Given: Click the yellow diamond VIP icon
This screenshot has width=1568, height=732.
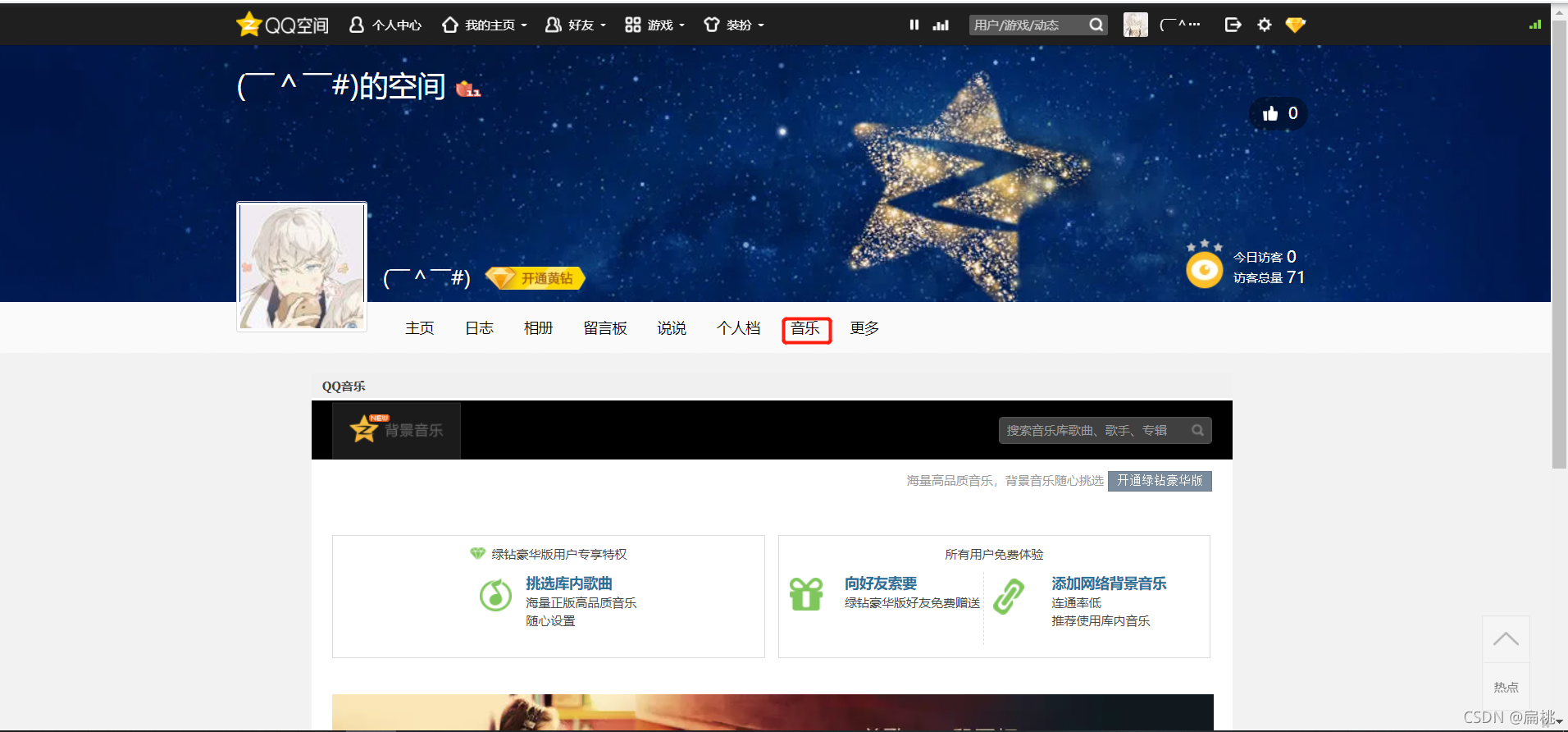Looking at the screenshot, I should click(x=1296, y=25).
